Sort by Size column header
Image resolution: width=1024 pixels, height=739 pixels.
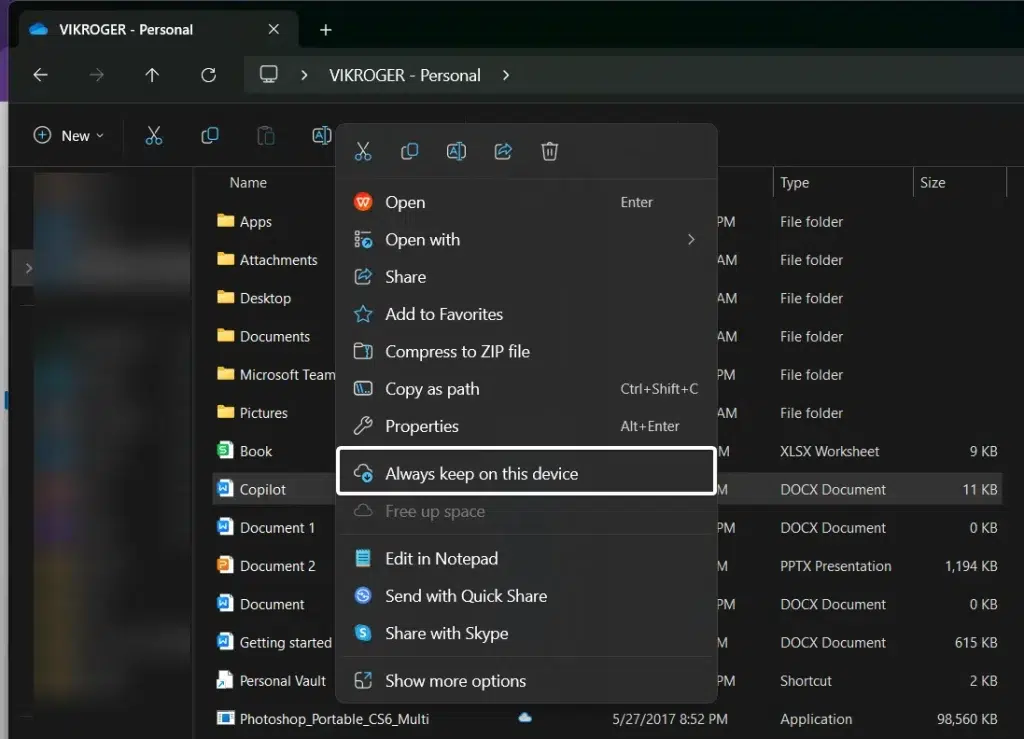point(933,183)
